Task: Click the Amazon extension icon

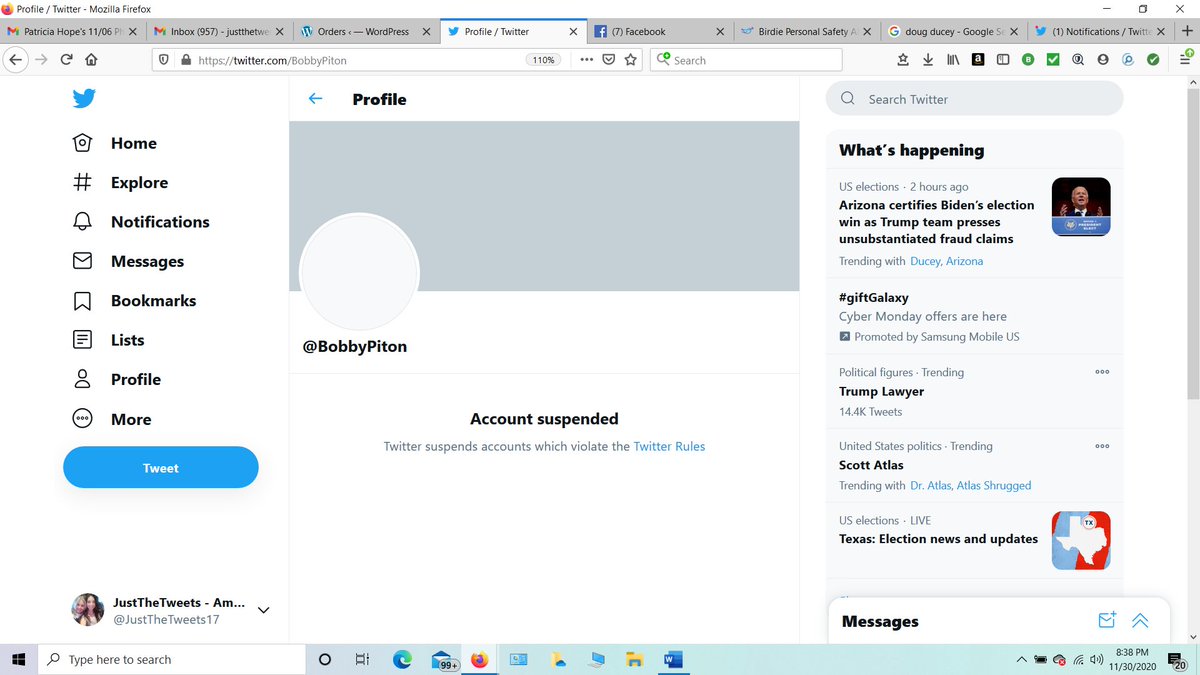Action: (977, 60)
